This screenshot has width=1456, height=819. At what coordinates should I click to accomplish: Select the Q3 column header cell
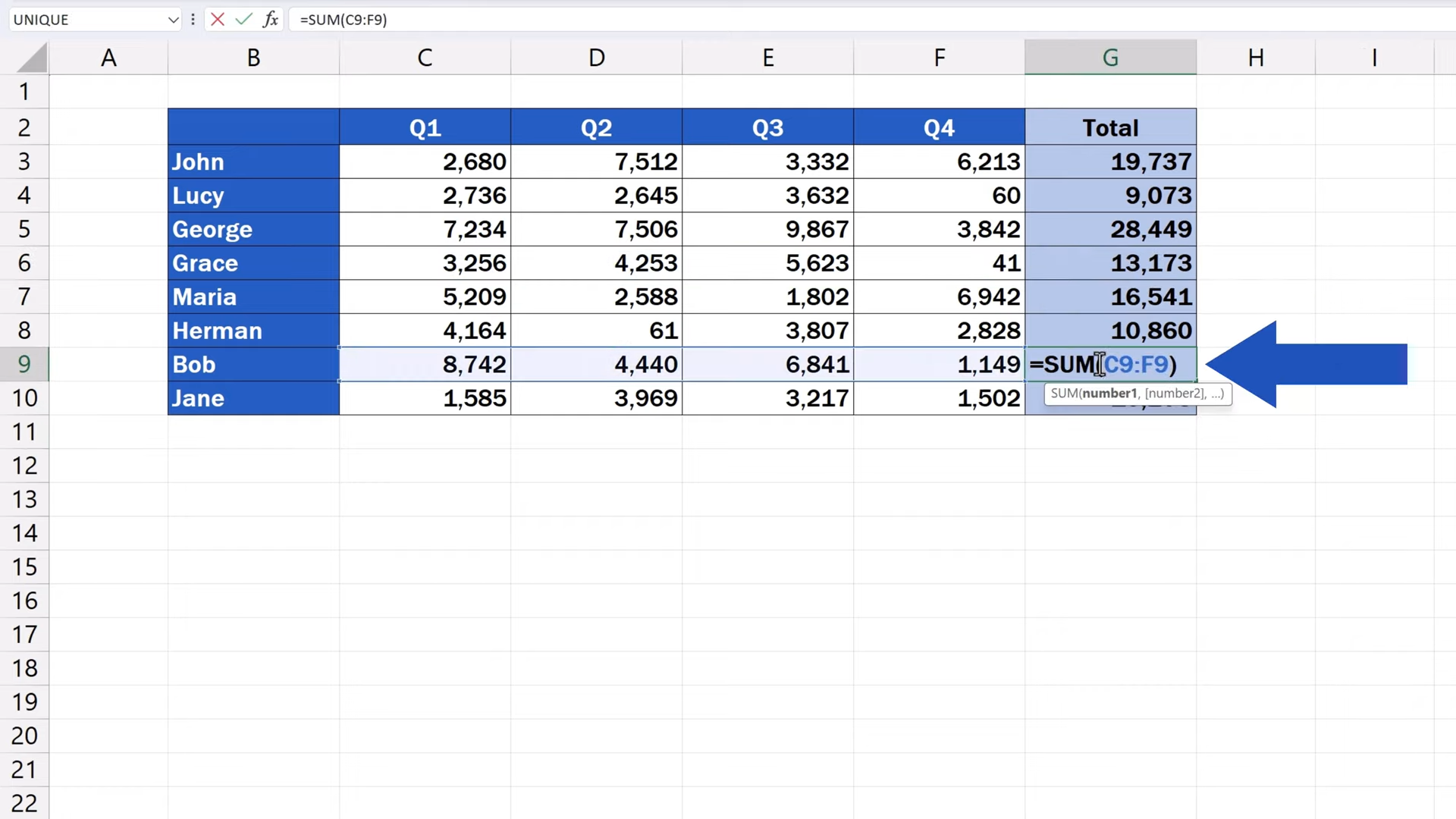pyautogui.click(x=767, y=127)
